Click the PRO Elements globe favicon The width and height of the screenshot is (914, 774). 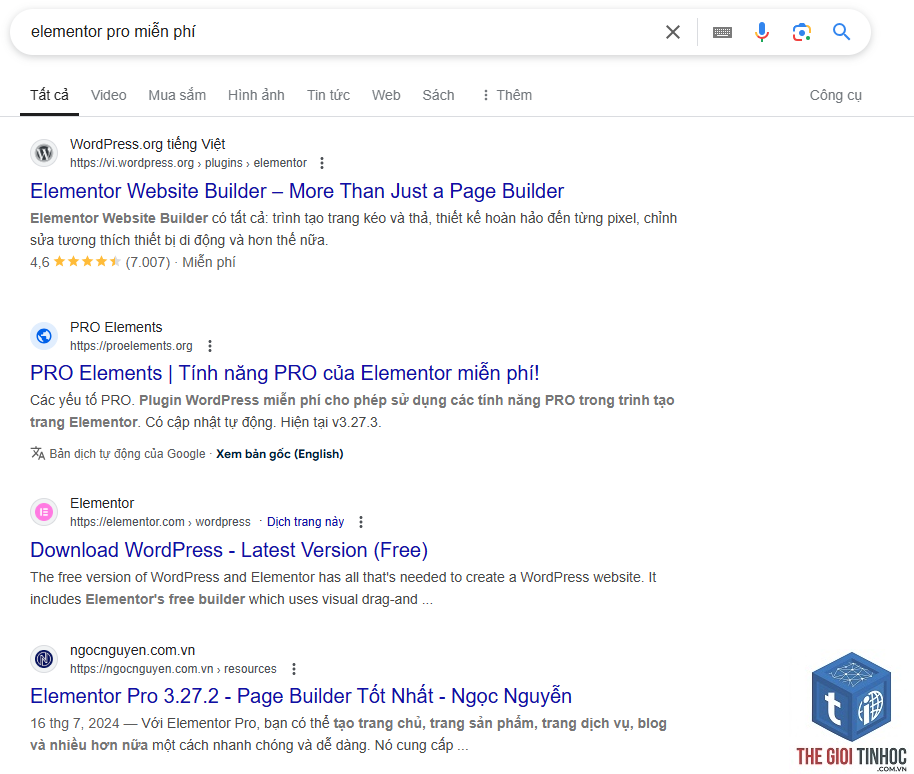pyautogui.click(x=44, y=336)
